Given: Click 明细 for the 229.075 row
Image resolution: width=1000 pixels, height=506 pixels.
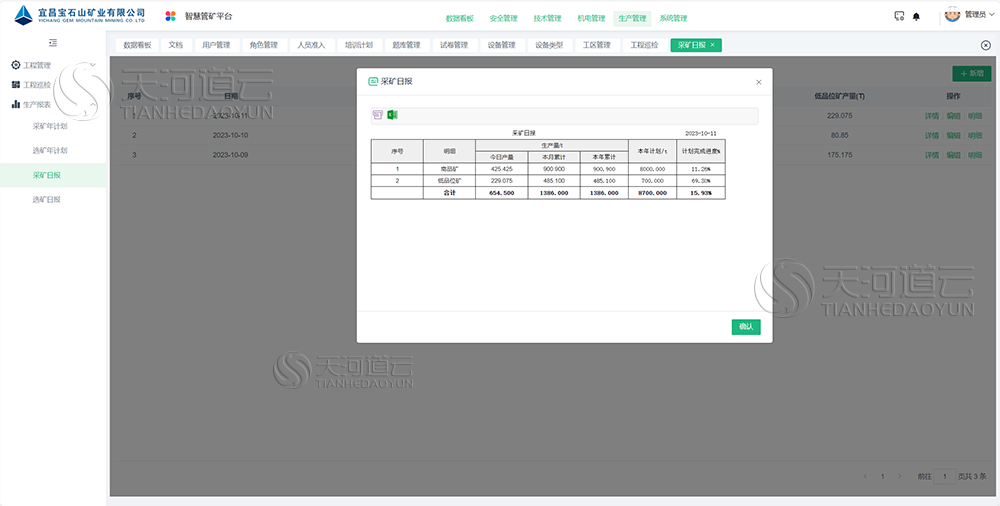Looking at the screenshot, I should point(975,116).
